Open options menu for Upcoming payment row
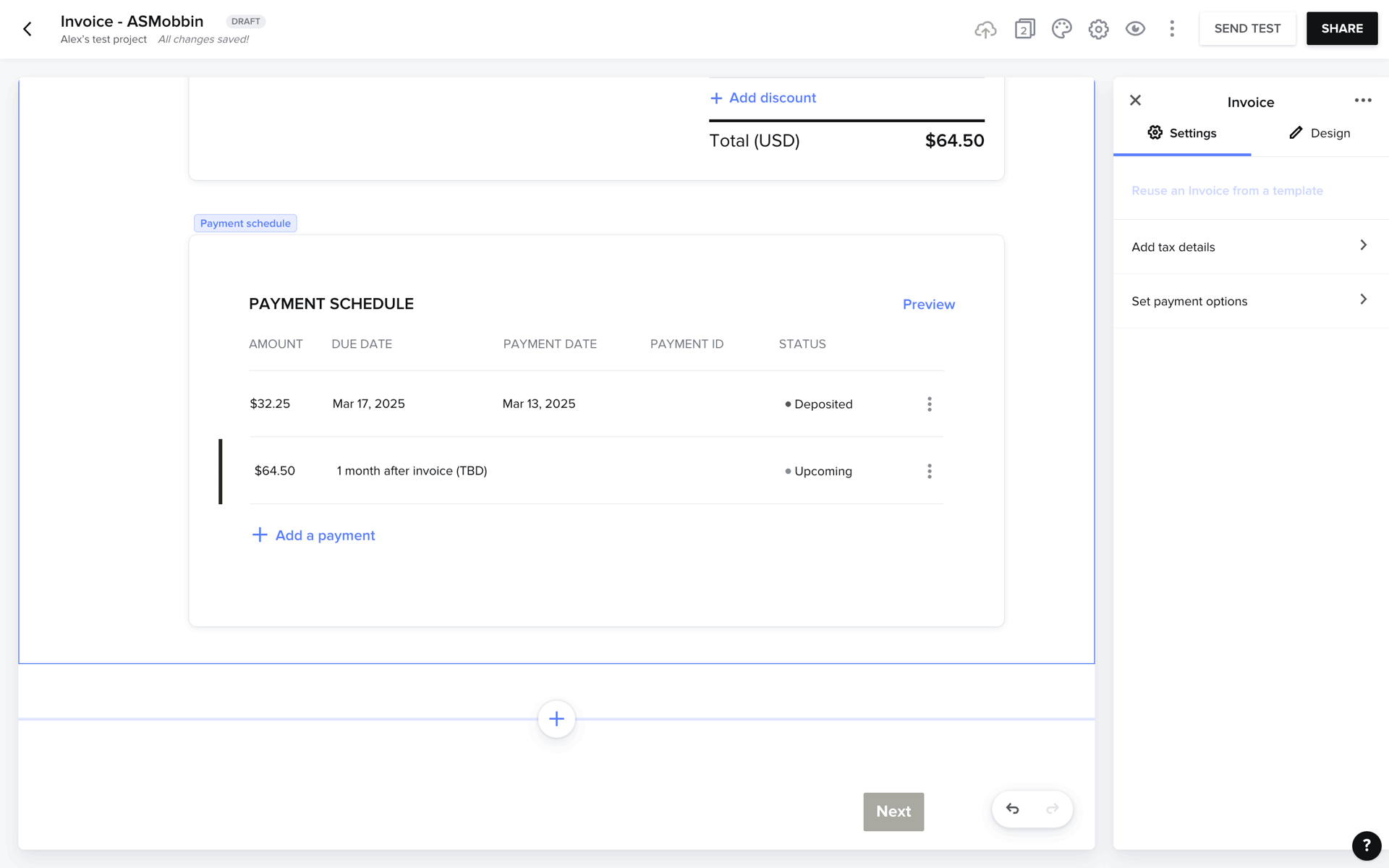 [930, 472]
